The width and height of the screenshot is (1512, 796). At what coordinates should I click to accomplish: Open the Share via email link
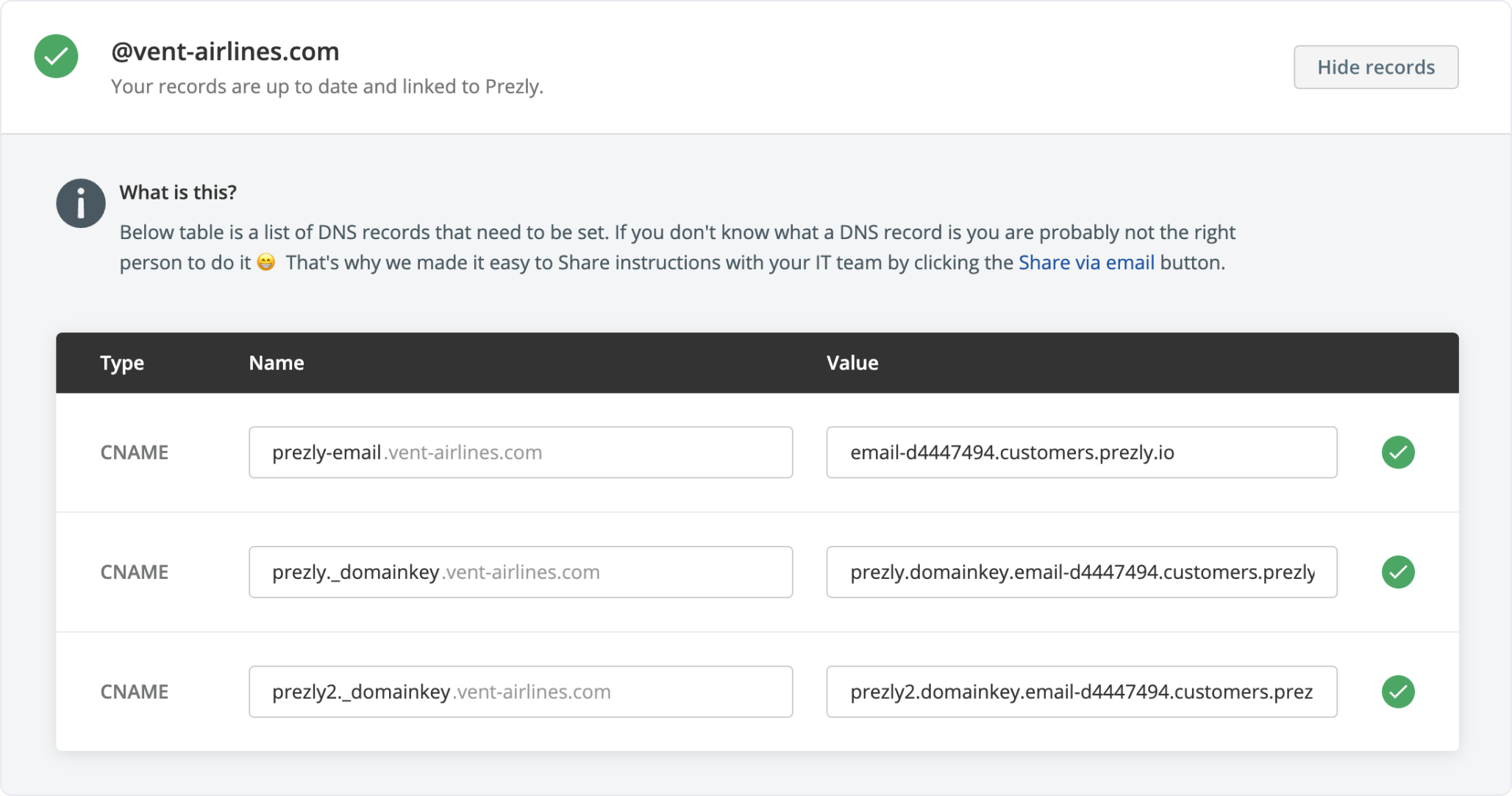coord(1086,263)
